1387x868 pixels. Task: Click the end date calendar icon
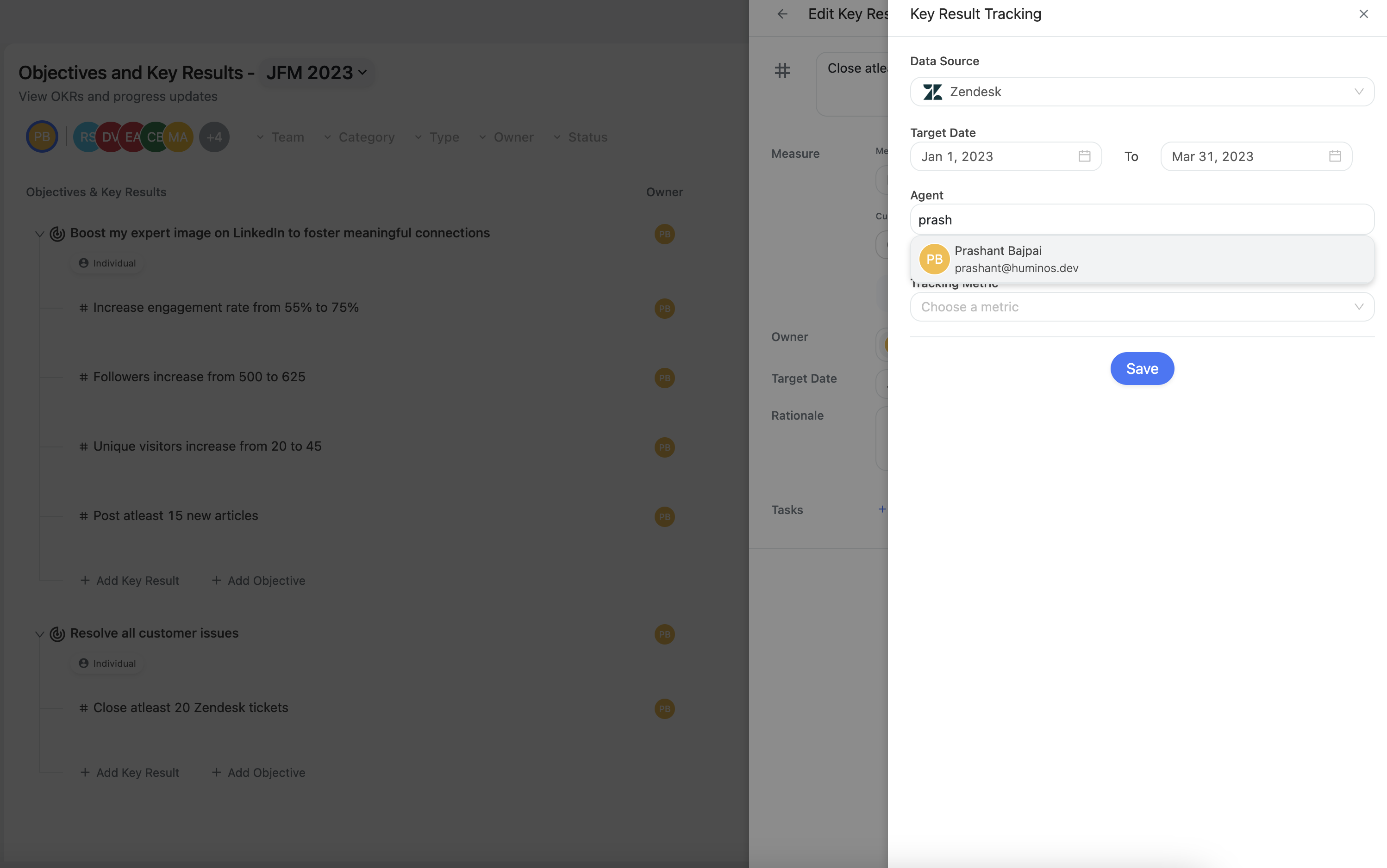pos(1335,156)
